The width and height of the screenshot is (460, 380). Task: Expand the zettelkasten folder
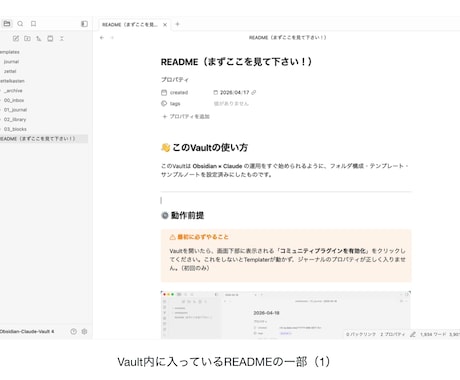[12, 81]
